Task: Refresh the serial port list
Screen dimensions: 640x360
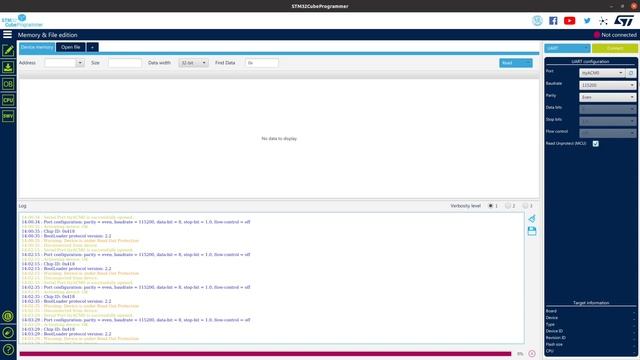Action: 631,73
